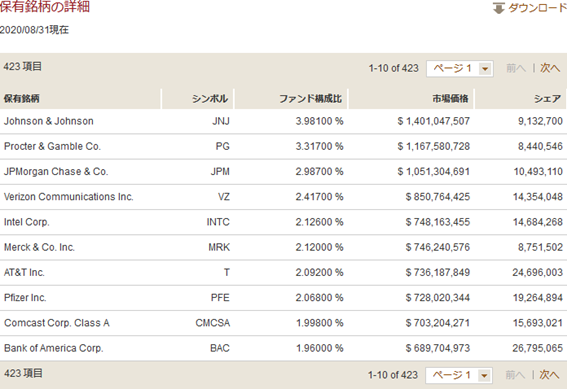Click the 10,493,110 shares value
567x389 pixels.
pyautogui.click(x=538, y=172)
